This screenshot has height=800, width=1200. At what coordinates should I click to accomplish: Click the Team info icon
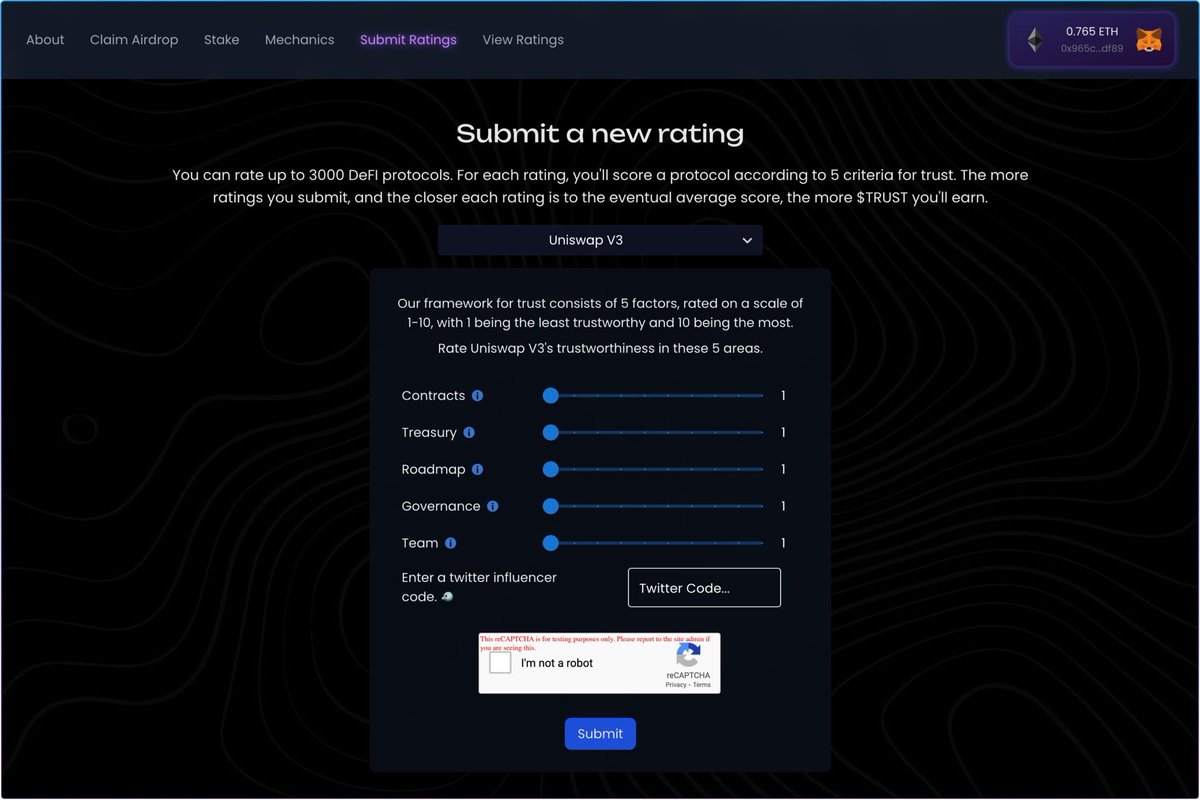coord(451,543)
